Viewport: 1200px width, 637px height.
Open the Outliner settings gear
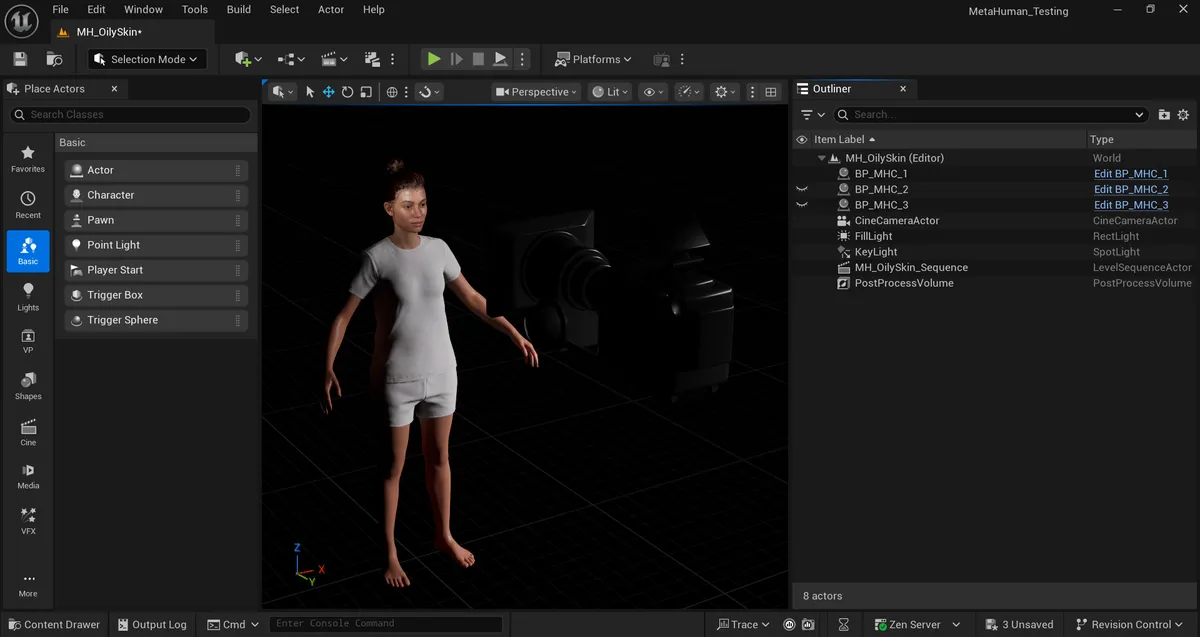click(1183, 115)
